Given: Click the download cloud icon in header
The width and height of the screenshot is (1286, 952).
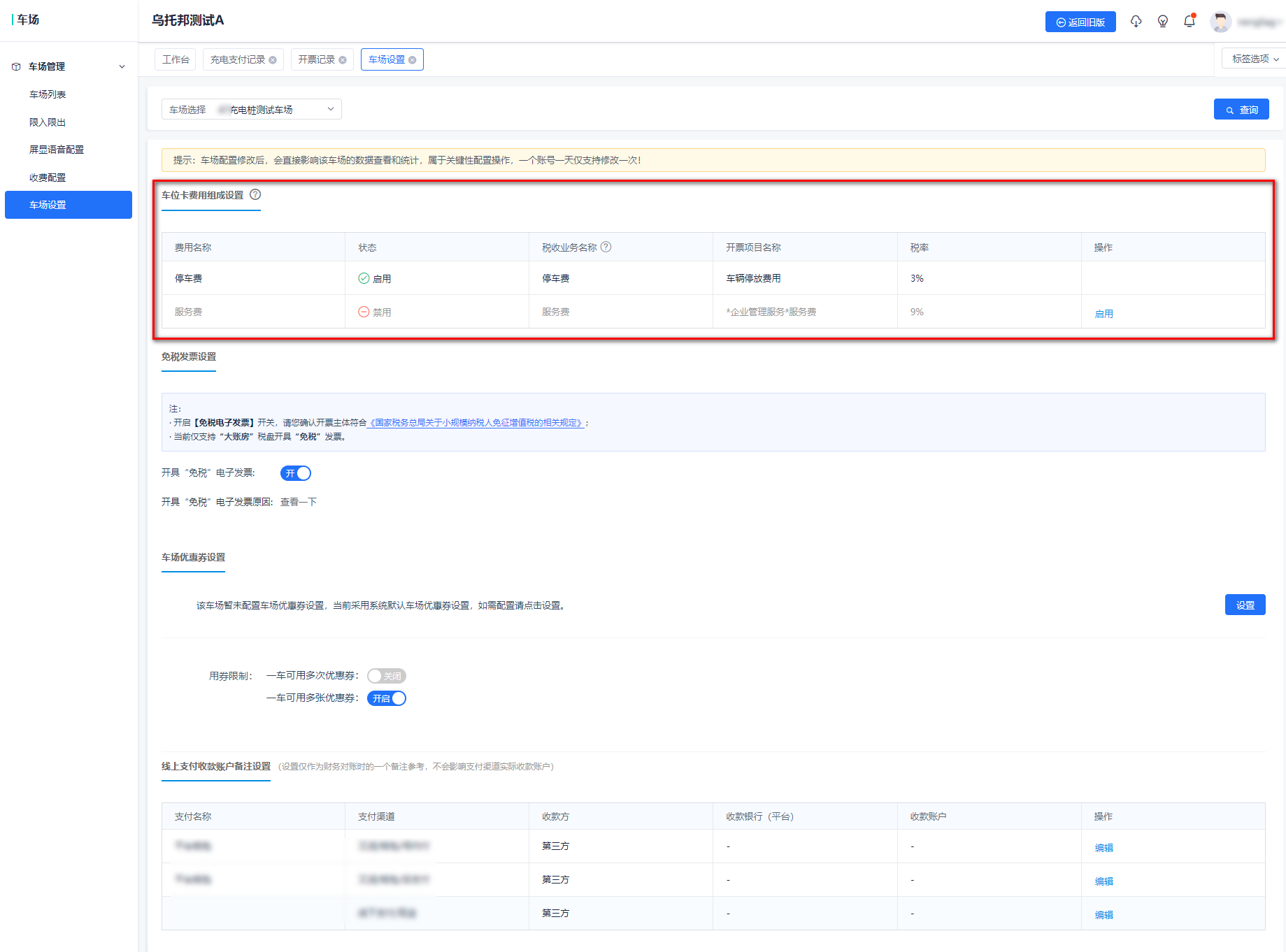Looking at the screenshot, I should point(1136,22).
